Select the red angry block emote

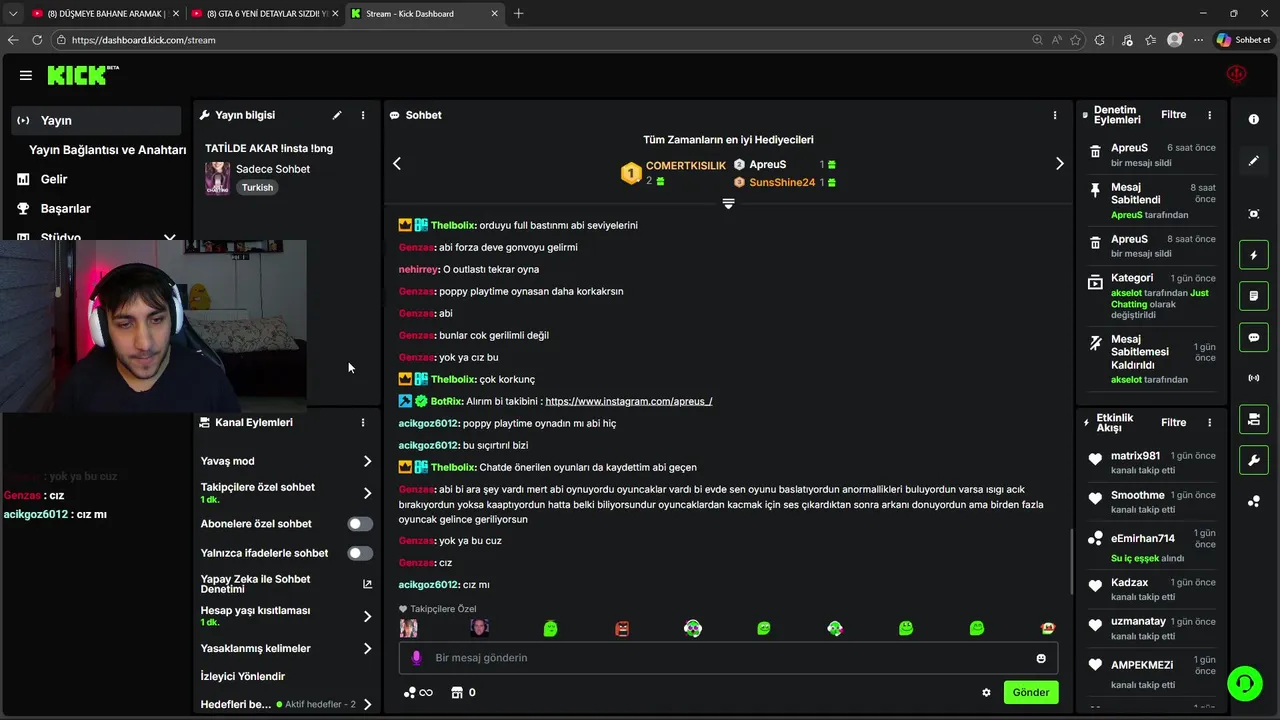click(x=622, y=628)
